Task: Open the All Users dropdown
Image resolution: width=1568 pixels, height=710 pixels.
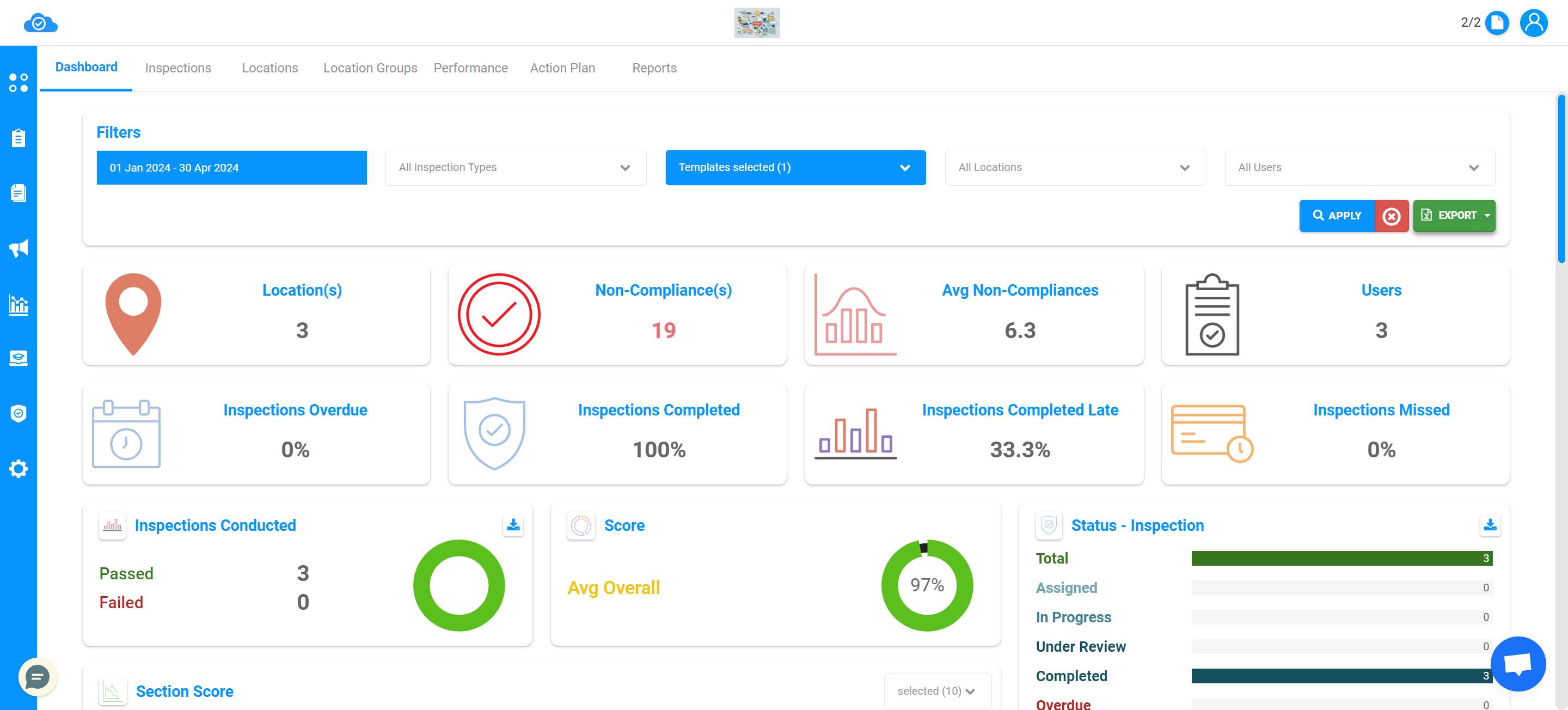Action: (1359, 168)
